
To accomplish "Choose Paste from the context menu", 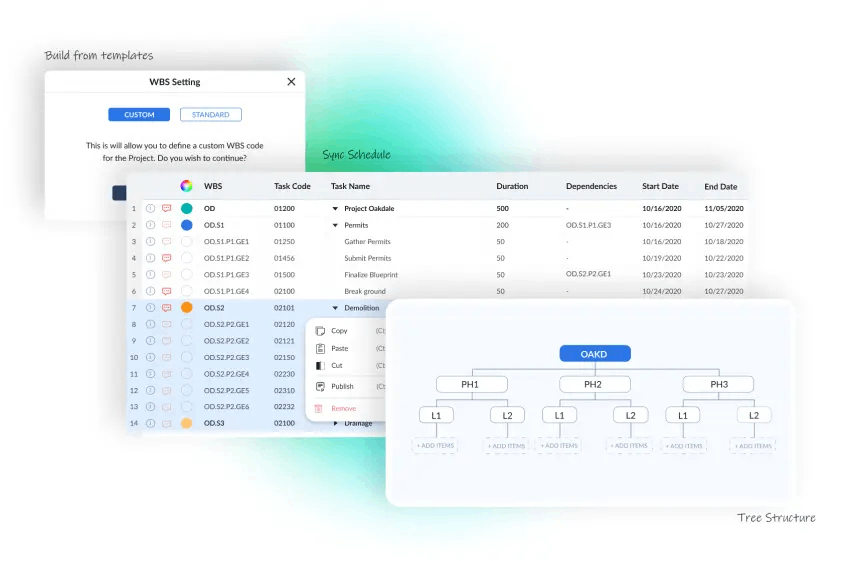I will tap(340, 348).
